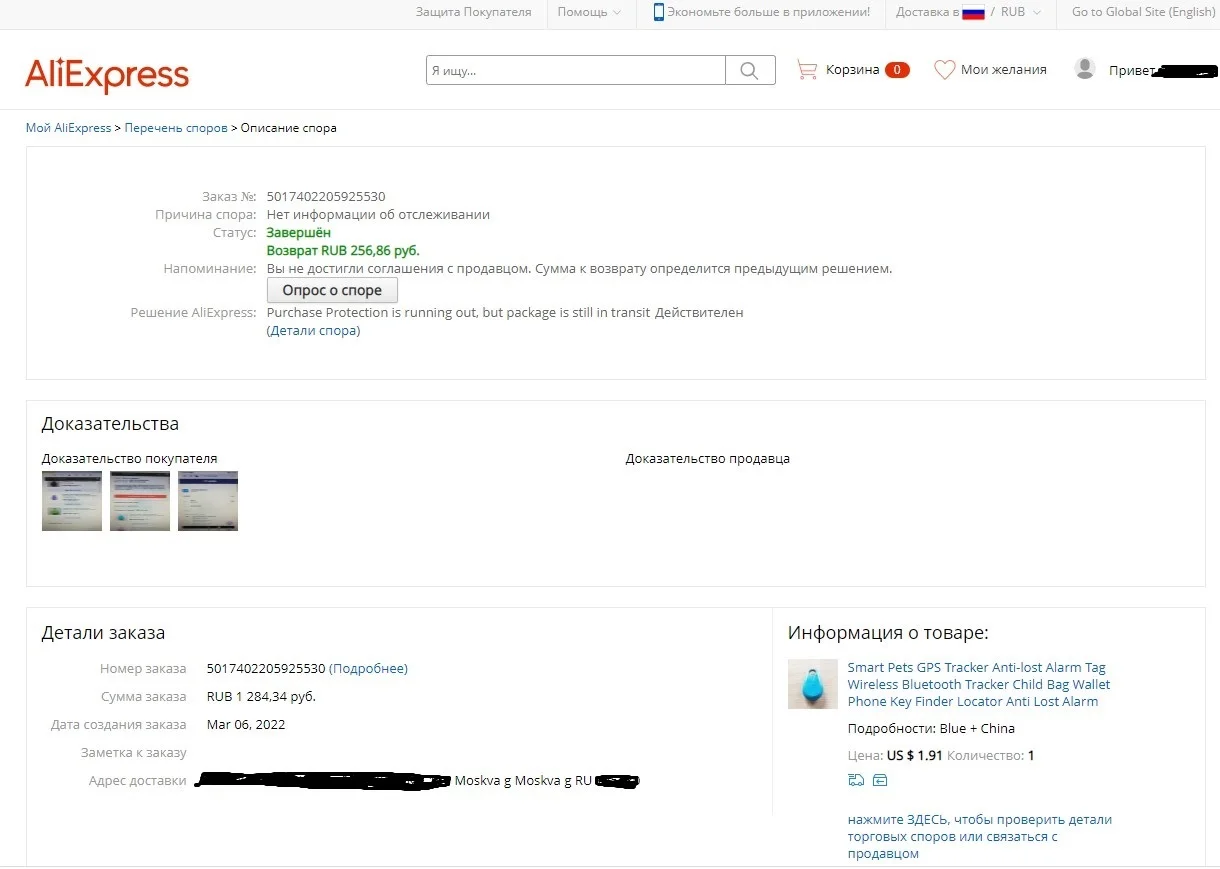Image resolution: width=1220 pixels, height=869 pixels.
Task: Focus the 'Я ищу...' search field
Action: 576,70
